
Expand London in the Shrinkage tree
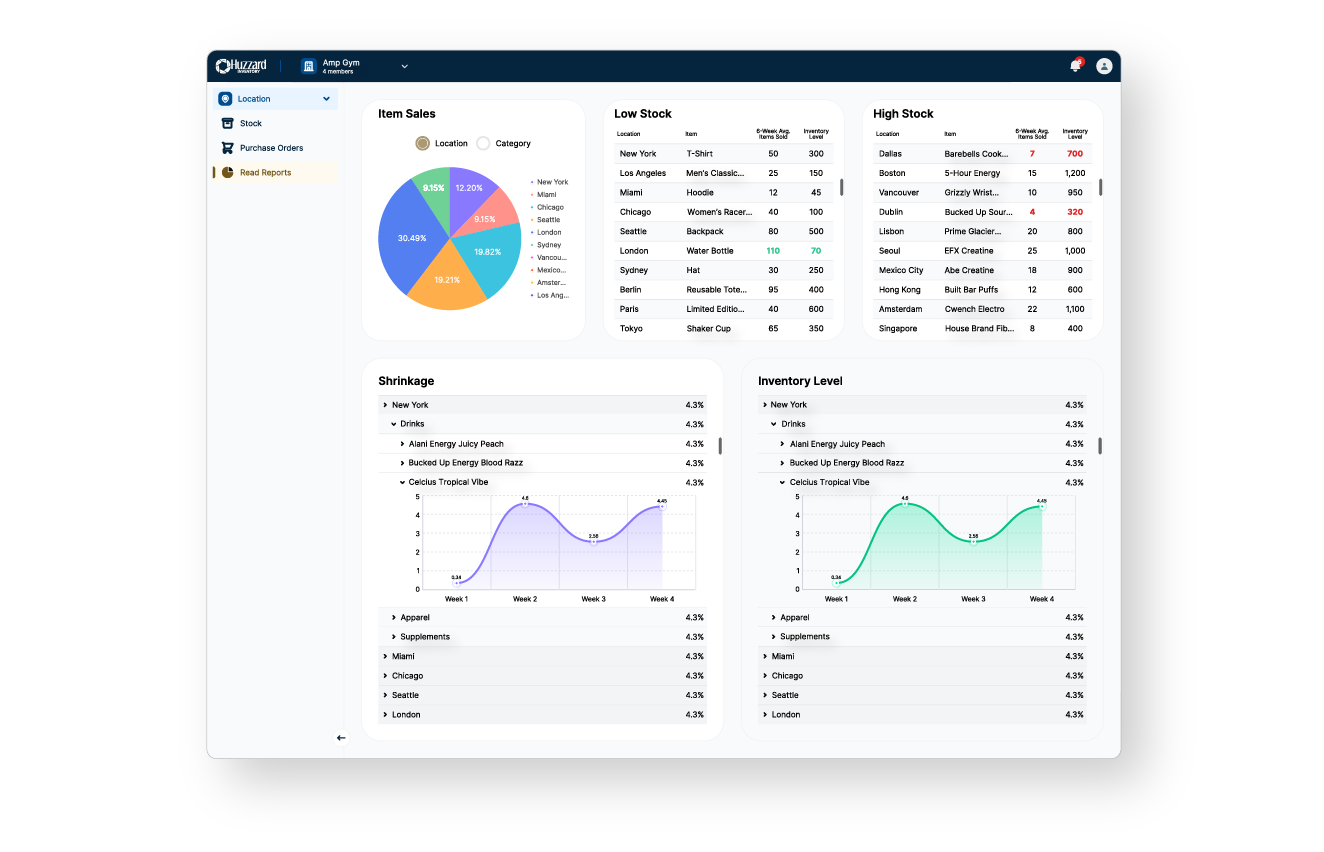pos(385,715)
